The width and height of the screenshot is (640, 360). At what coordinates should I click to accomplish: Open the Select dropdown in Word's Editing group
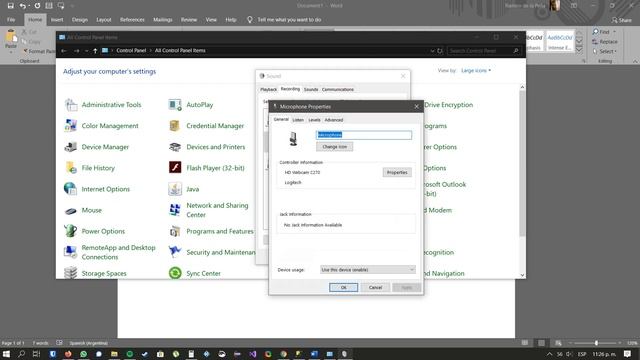coord(605,51)
